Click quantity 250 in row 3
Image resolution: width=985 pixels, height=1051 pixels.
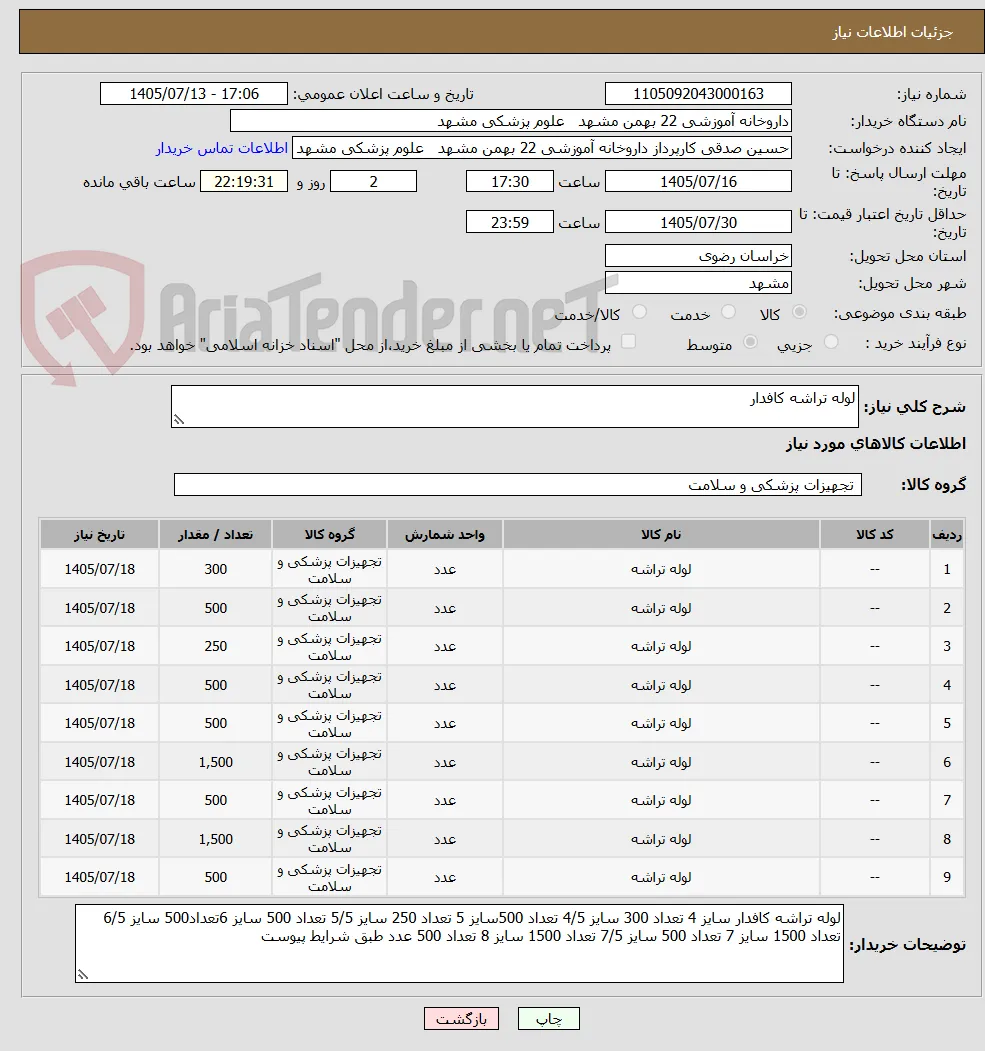click(215, 646)
